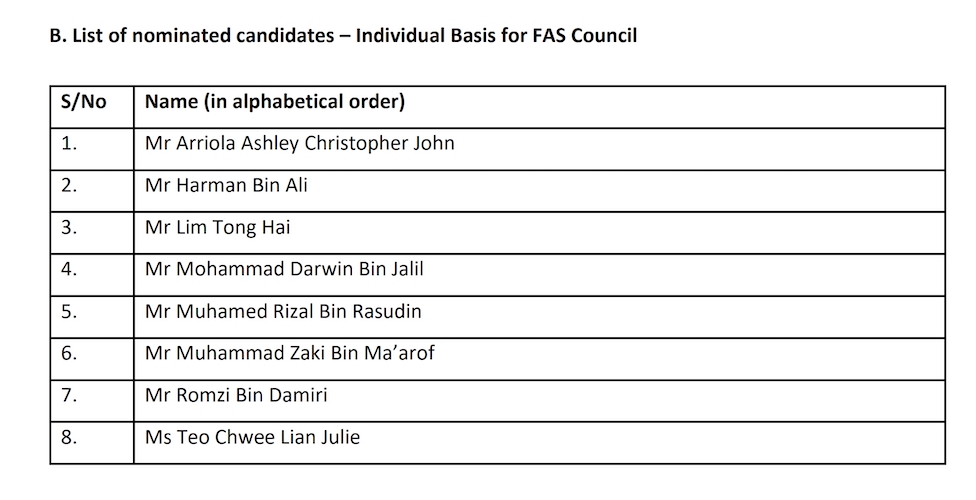This screenshot has width=976, height=500.
Task: Click serial number 5. in first column
Action: [x=69, y=312]
